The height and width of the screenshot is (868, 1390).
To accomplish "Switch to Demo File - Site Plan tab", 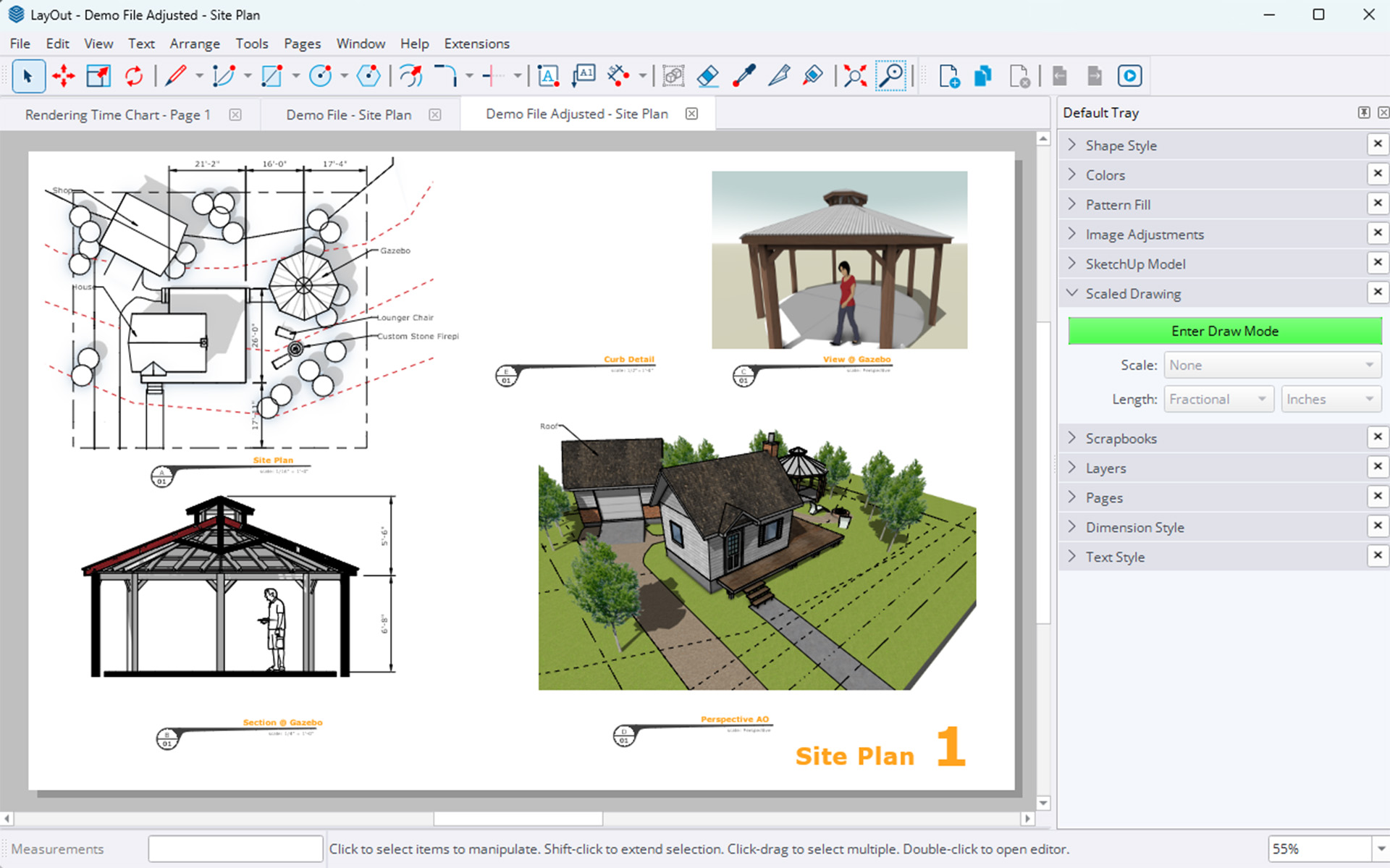I will coord(349,115).
